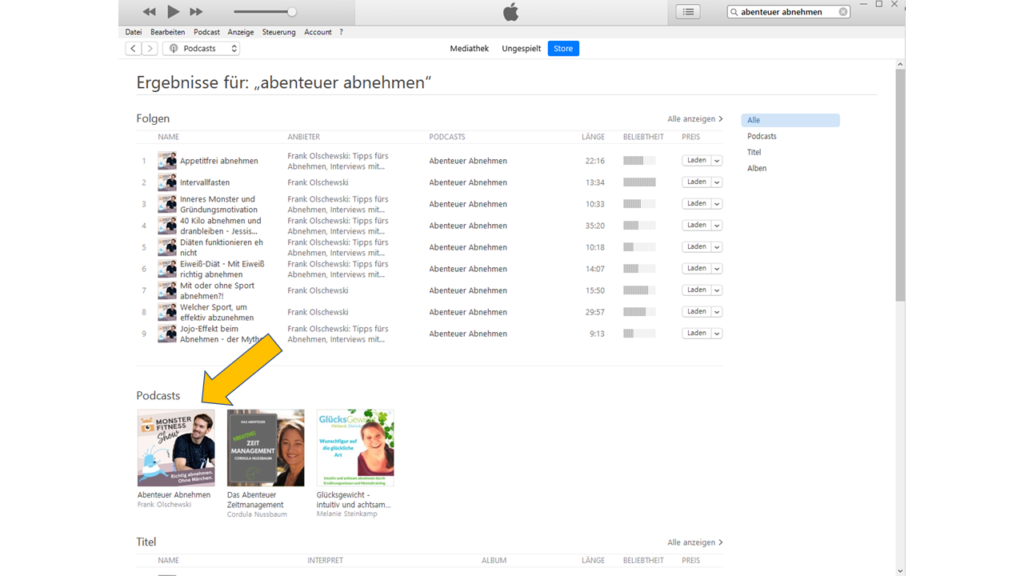Open Laden dropdown arrow for Welcher Sport episode
The width and height of the screenshot is (1024, 576).
[716, 312]
